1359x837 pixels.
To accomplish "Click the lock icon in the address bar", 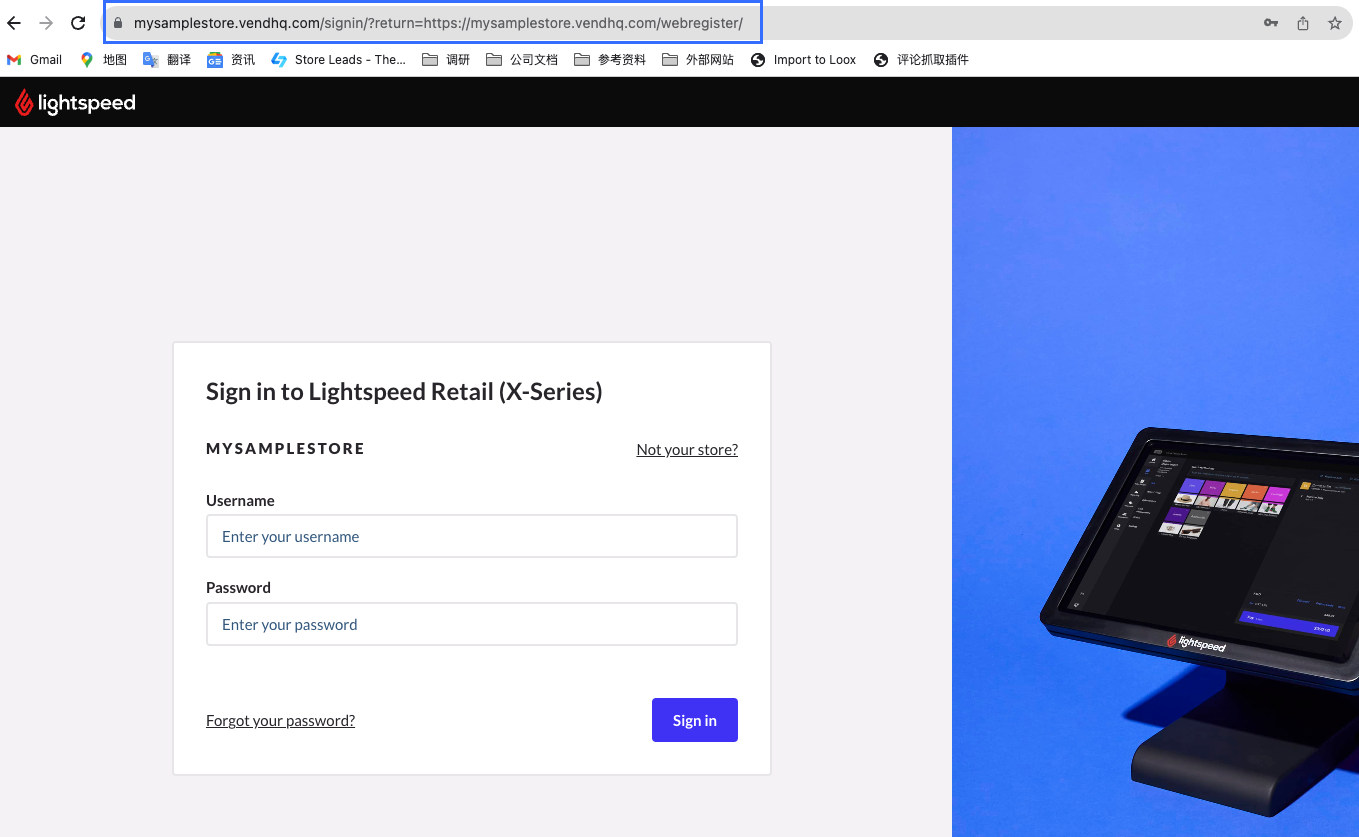I will coord(118,23).
